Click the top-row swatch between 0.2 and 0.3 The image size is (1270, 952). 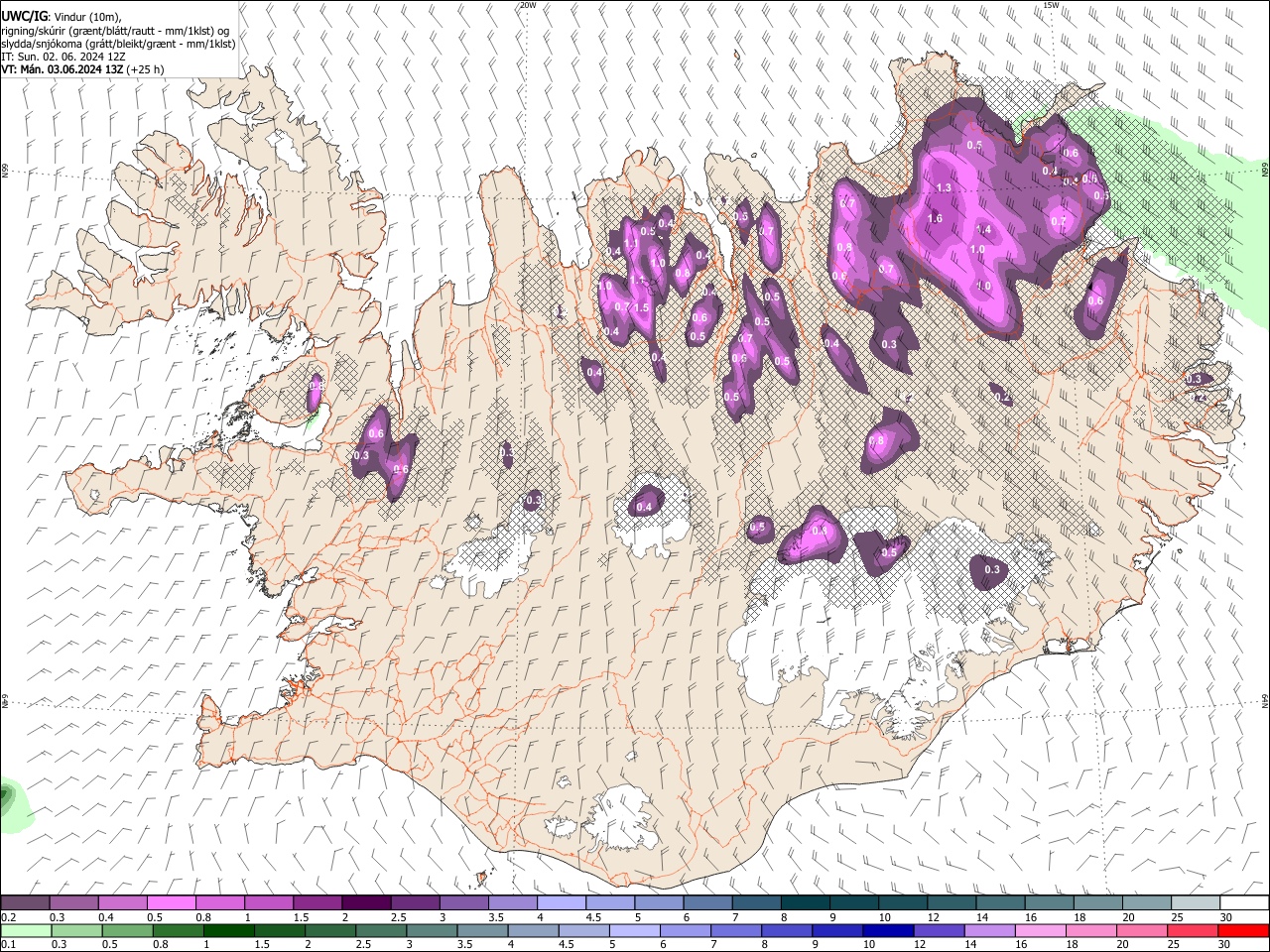pos(25,903)
